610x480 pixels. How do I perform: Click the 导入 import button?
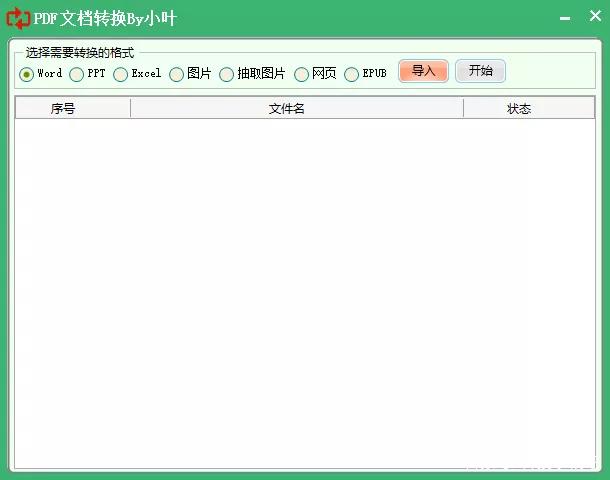pos(423,71)
